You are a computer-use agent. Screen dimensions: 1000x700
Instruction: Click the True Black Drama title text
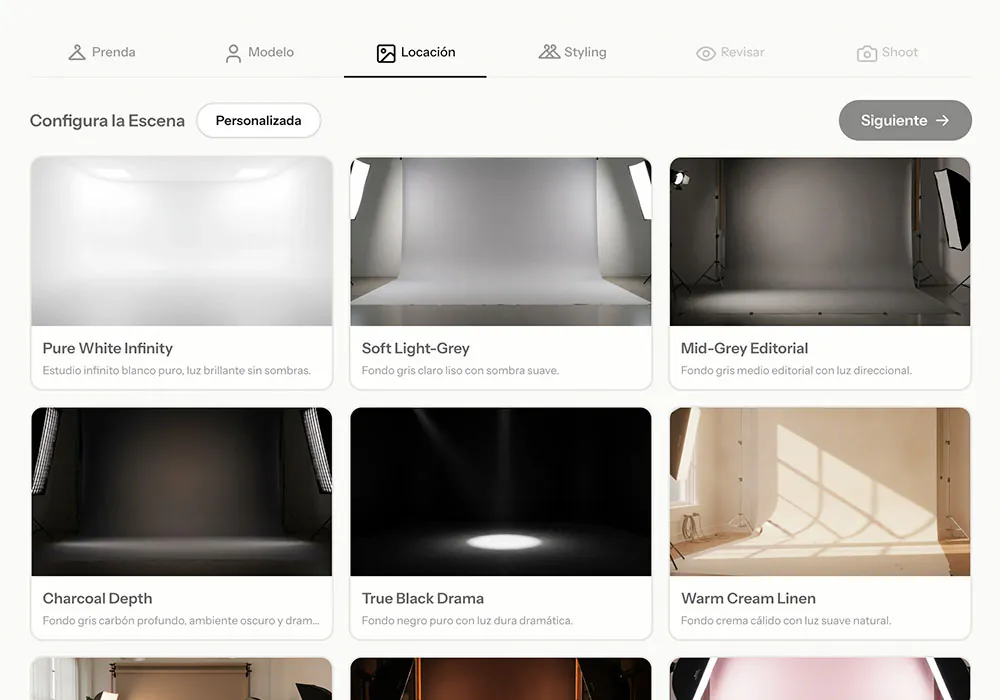click(x=423, y=598)
